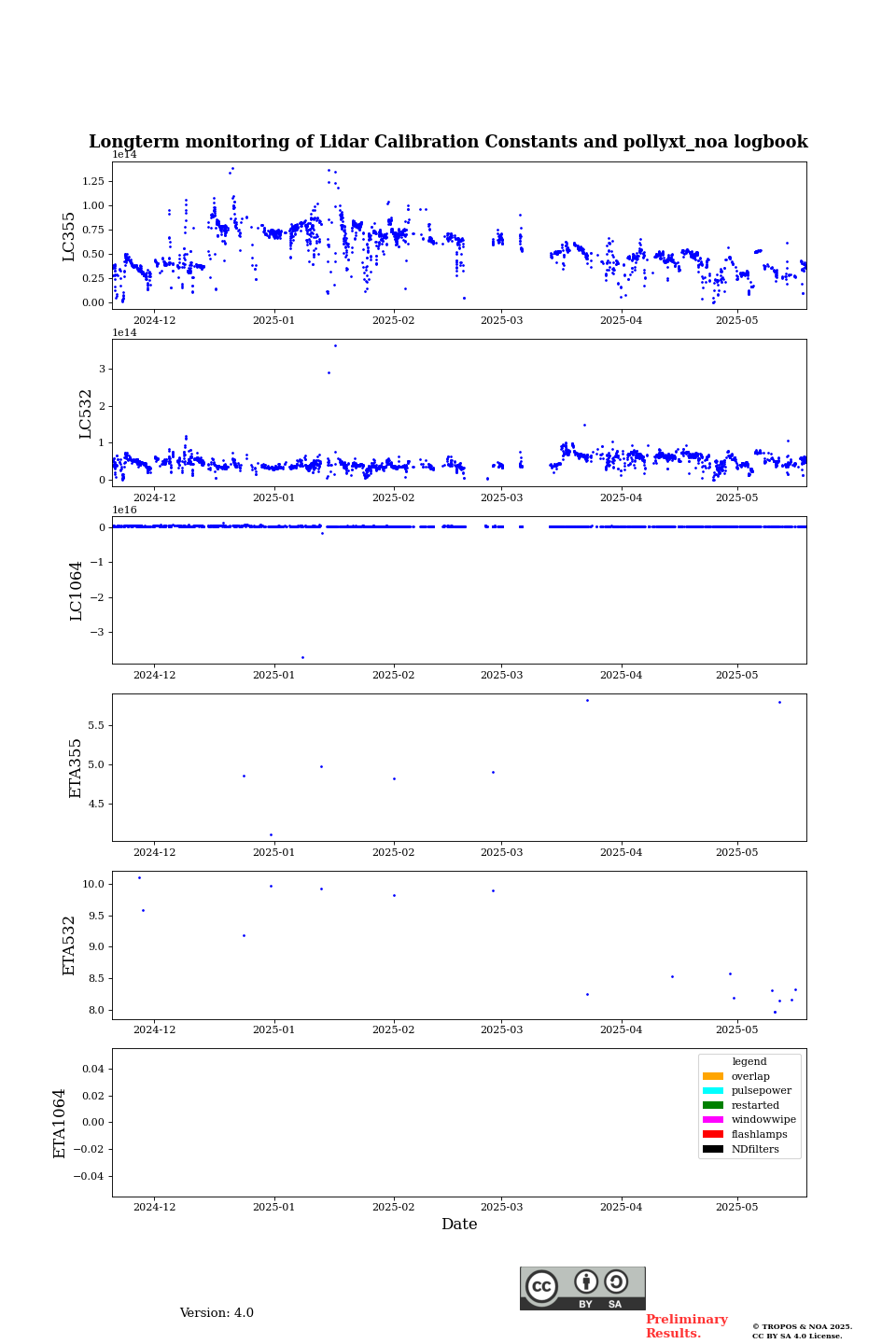
Task: Click the −3 tick on the LC1064 axis
Action: pyautogui.click(x=98, y=633)
